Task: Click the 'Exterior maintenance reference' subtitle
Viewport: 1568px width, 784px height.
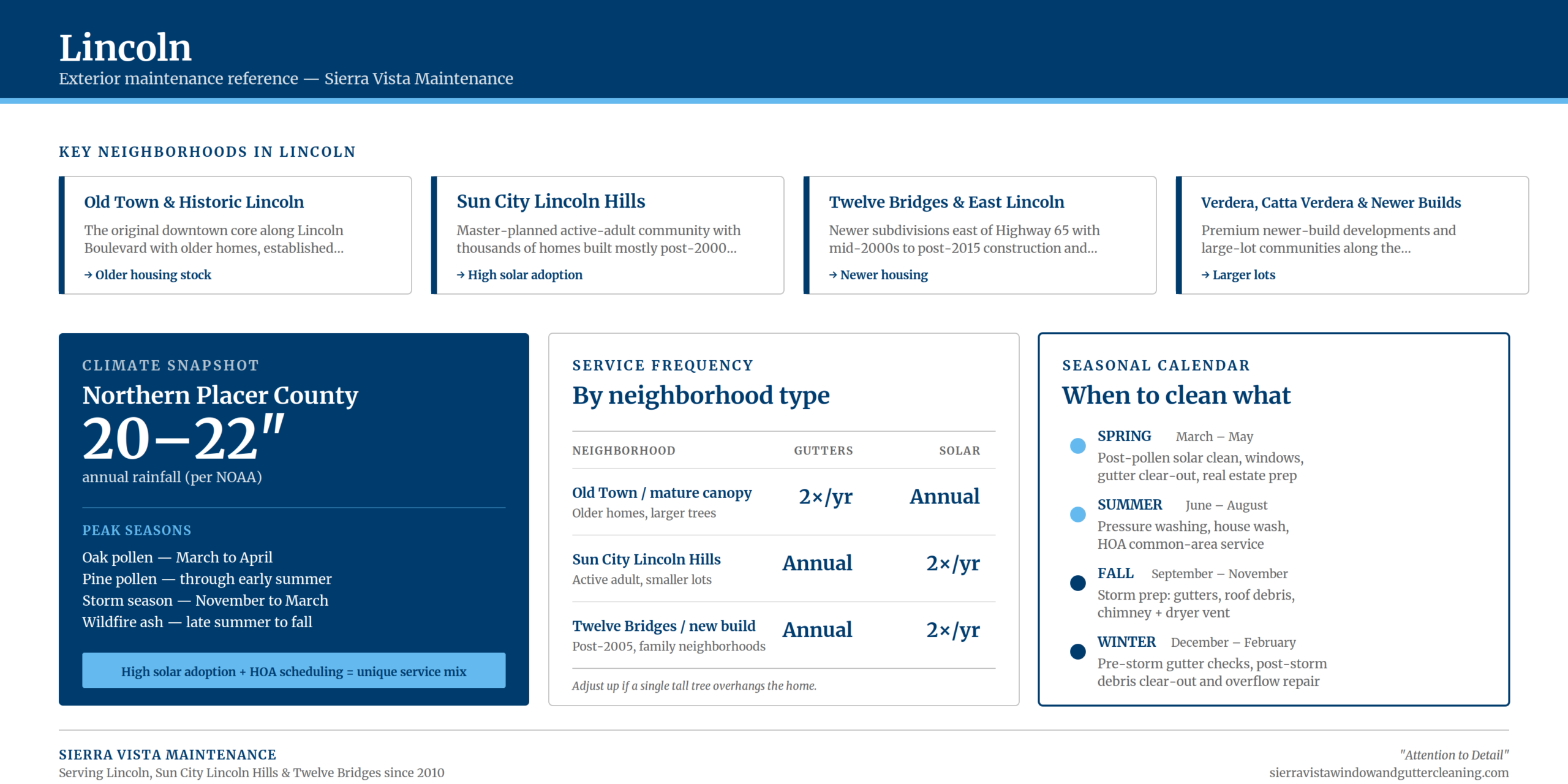Action: tap(286, 78)
